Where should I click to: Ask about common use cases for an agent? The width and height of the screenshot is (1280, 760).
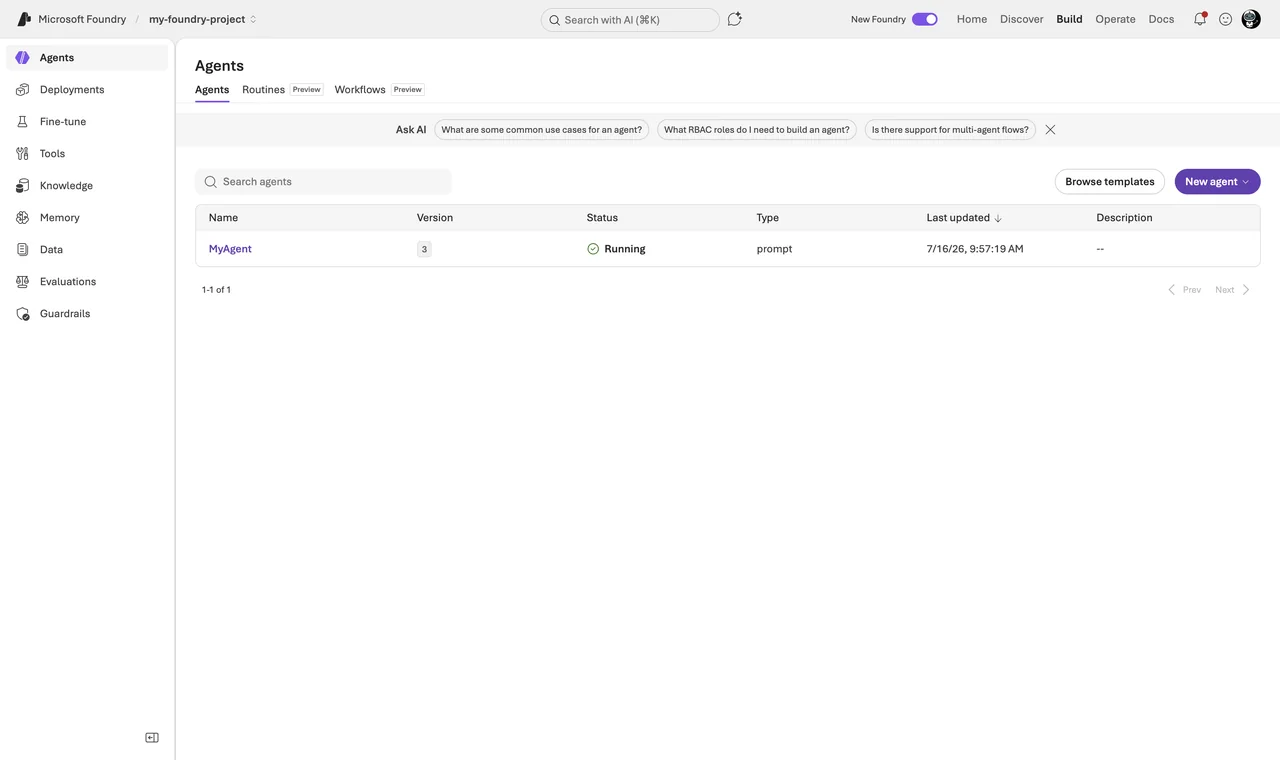coord(542,130)
